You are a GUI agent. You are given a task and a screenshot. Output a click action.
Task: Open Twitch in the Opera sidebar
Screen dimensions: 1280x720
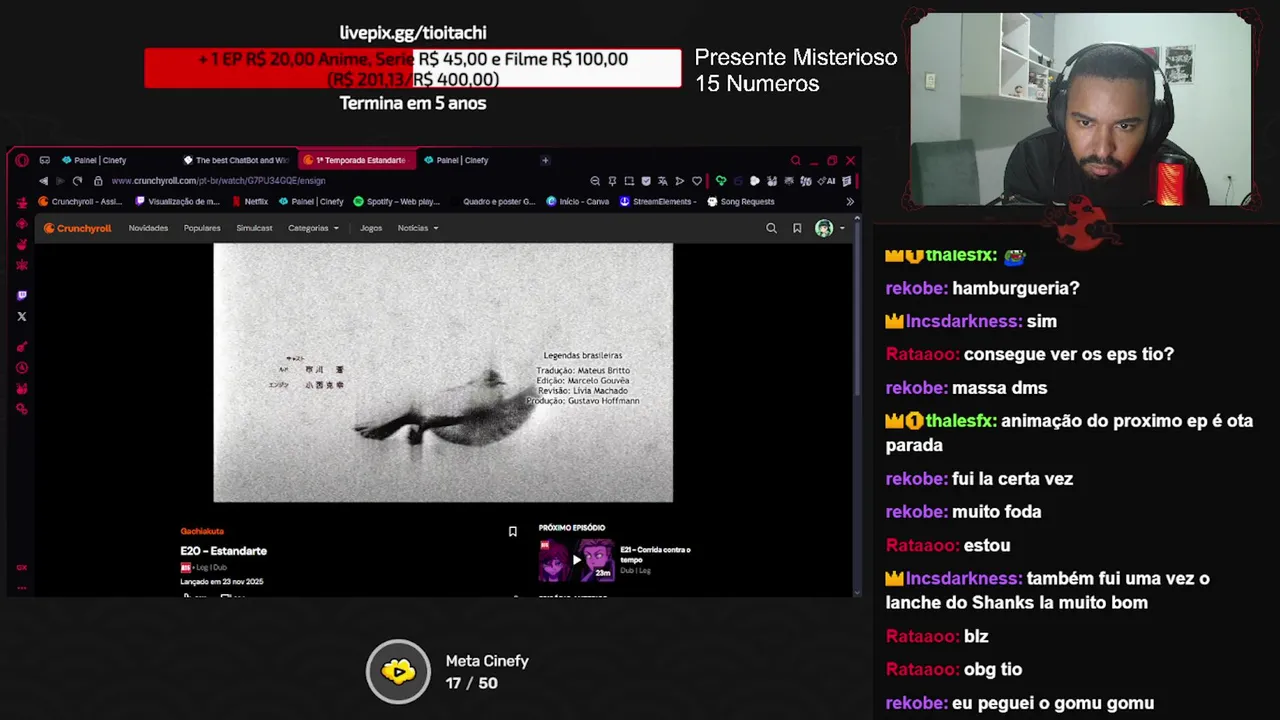click(22, 295)
